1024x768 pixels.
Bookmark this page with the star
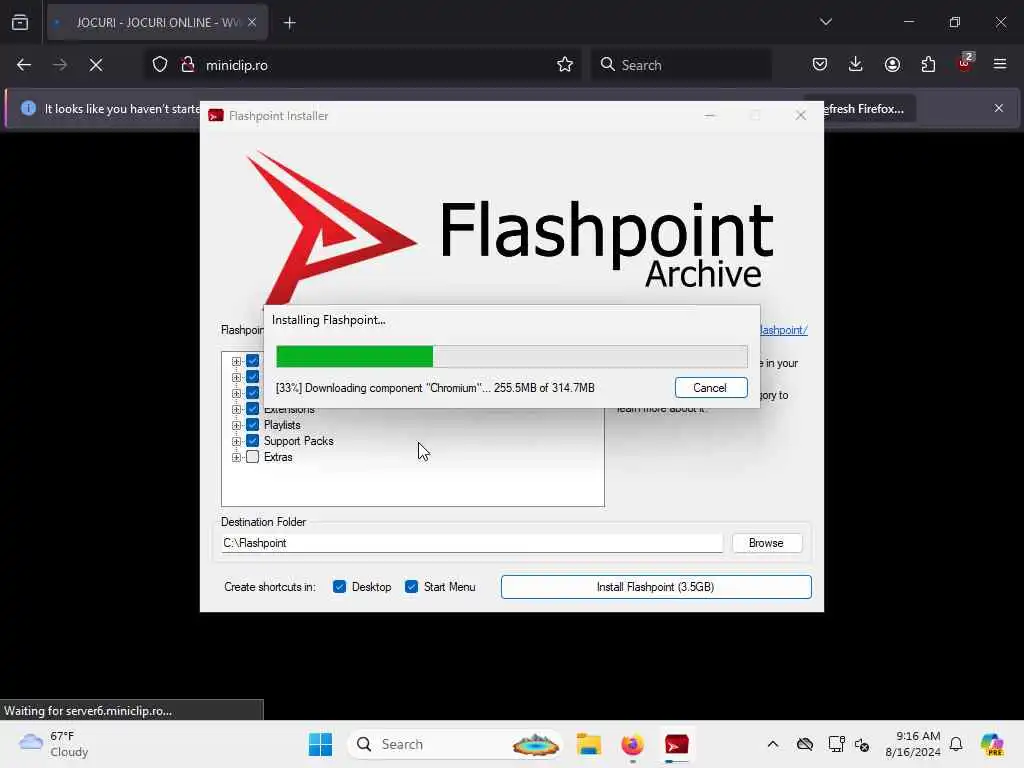point(565,65)
